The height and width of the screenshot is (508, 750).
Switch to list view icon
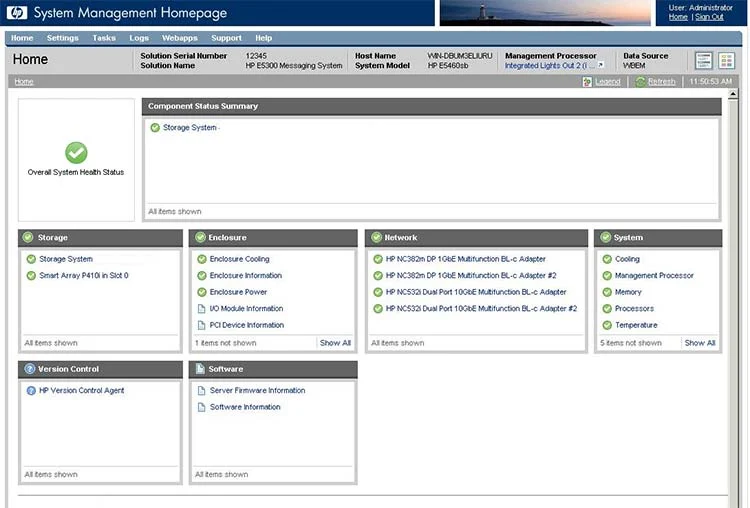[703, 61]
